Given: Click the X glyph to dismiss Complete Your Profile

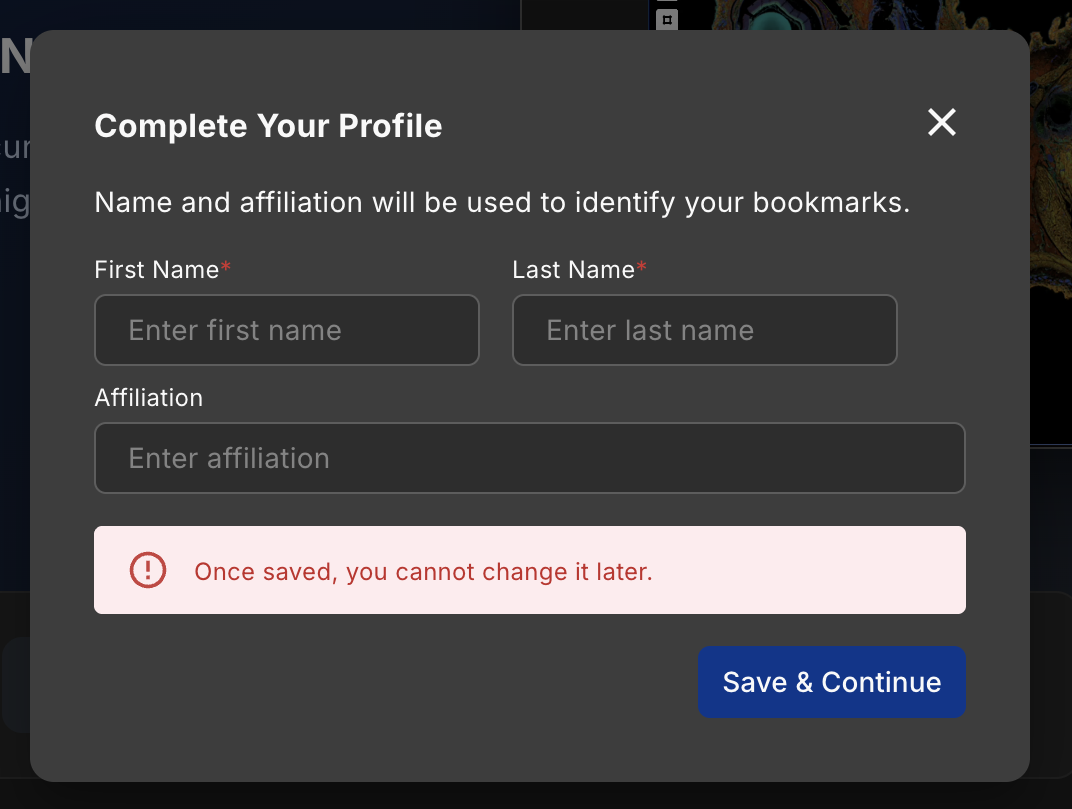Looking at the screenshot, I should pyautogui.click(x=941, y=122).
